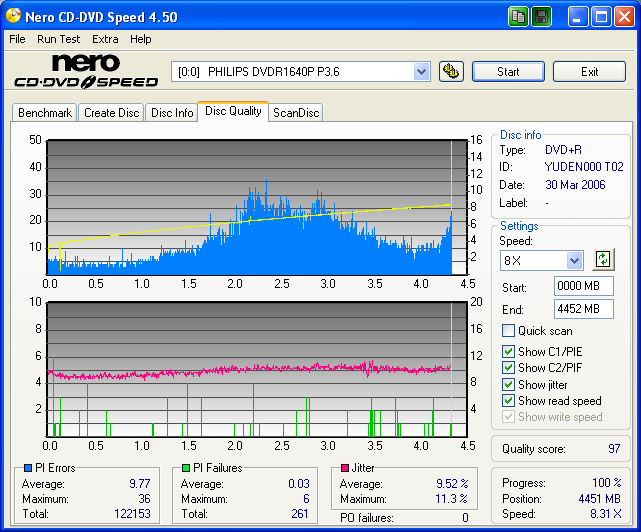641x532 pixels.
Task: Uncheck Show C2/PIF
Action: point(508,367)
